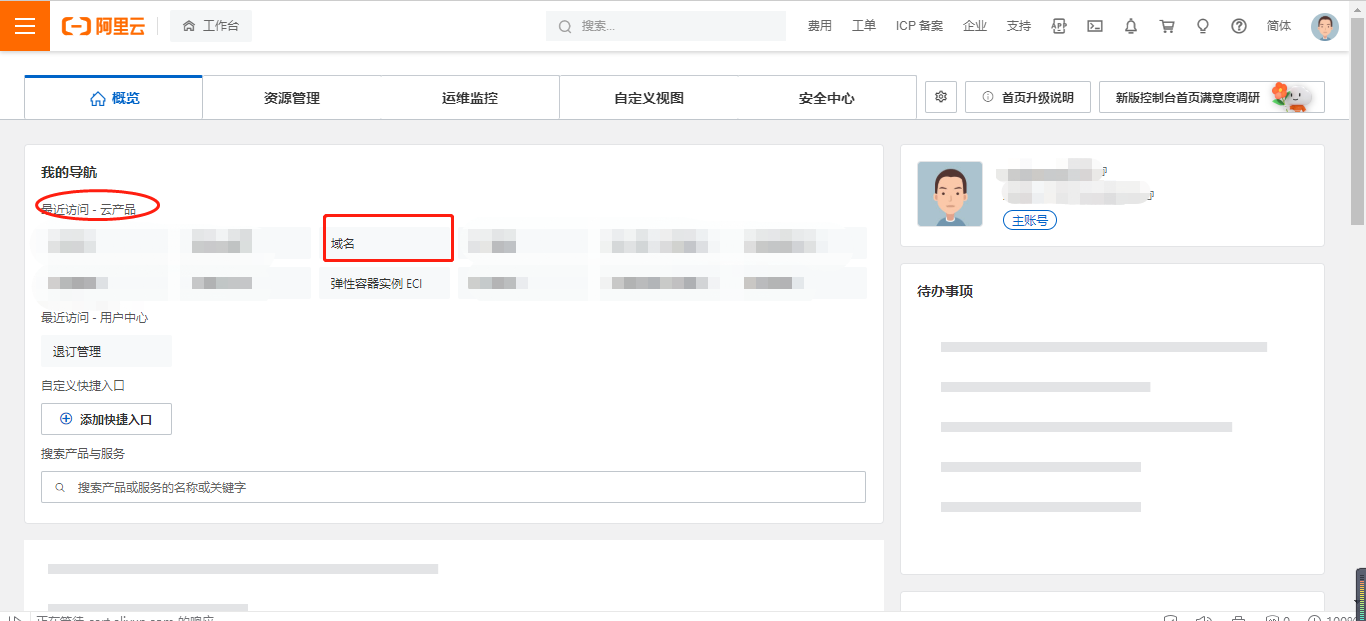Click the 工作台 button
This screenshot has width=1366, height=621.
click(211, 26)
